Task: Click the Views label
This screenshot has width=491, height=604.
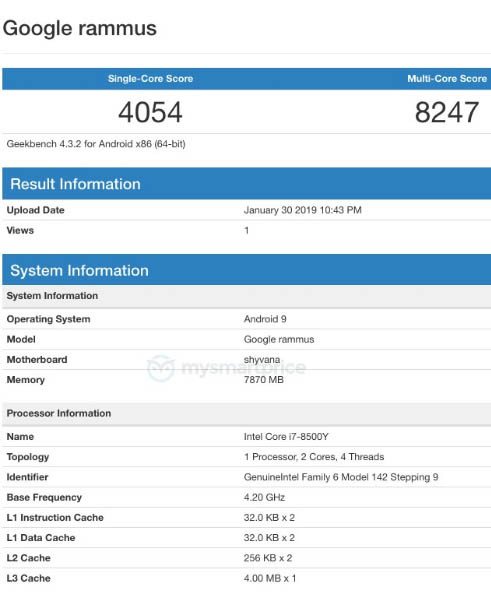Action: [20, 230]
